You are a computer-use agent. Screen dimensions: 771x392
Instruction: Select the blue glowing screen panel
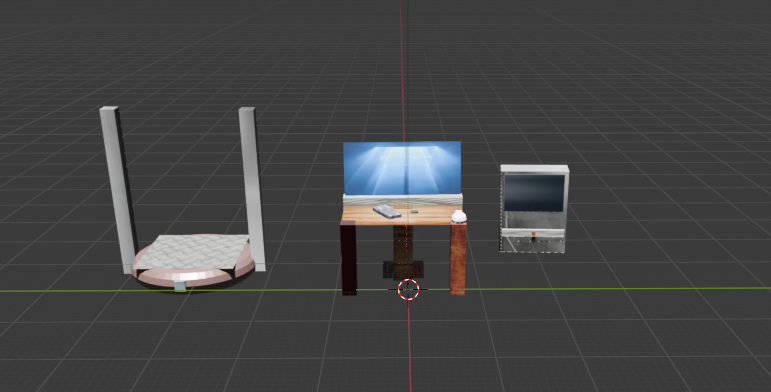point(402,168)
